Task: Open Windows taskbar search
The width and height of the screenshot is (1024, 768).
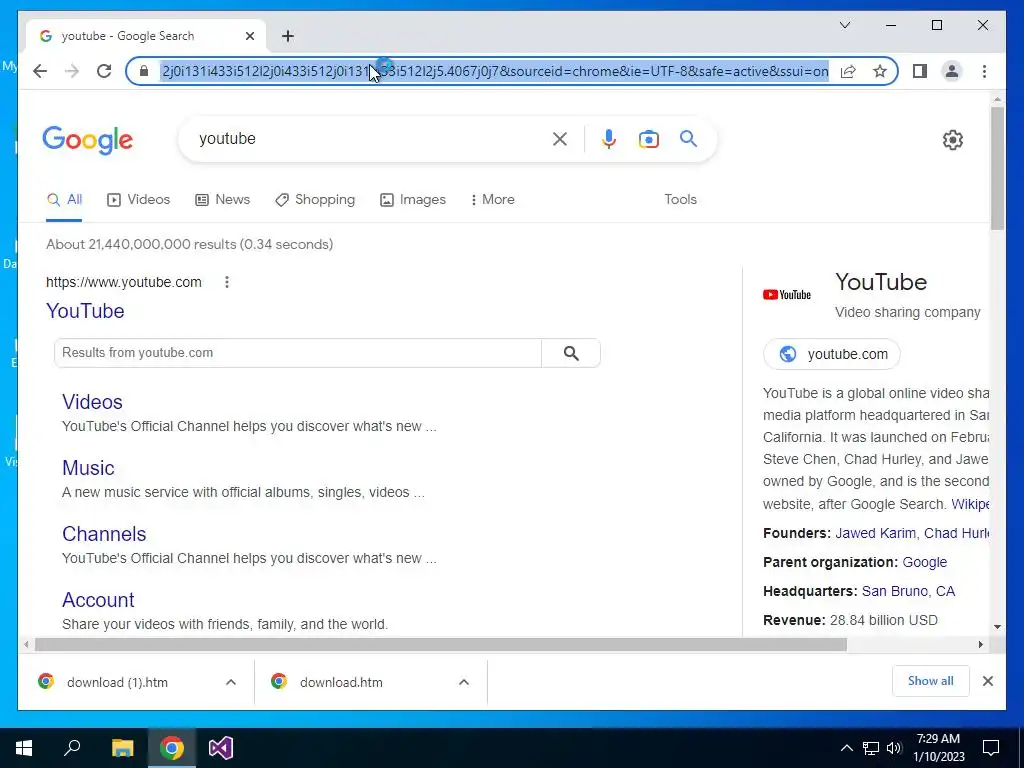Action: pos(72,748)
